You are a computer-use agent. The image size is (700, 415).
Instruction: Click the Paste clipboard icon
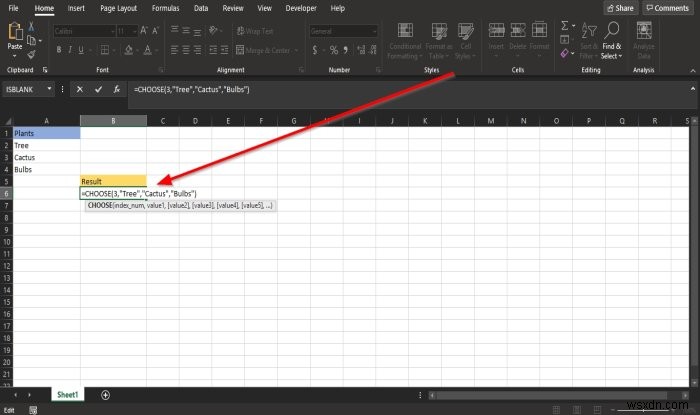[x=15, y=31]
